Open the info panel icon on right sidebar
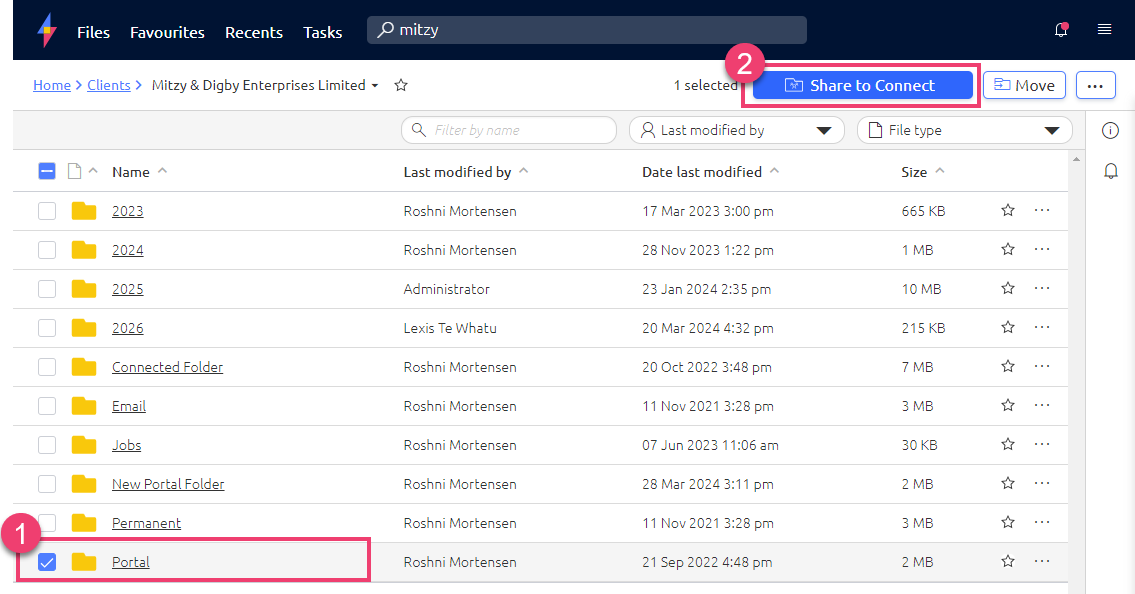The image size is (1135, 594). 1110,129
